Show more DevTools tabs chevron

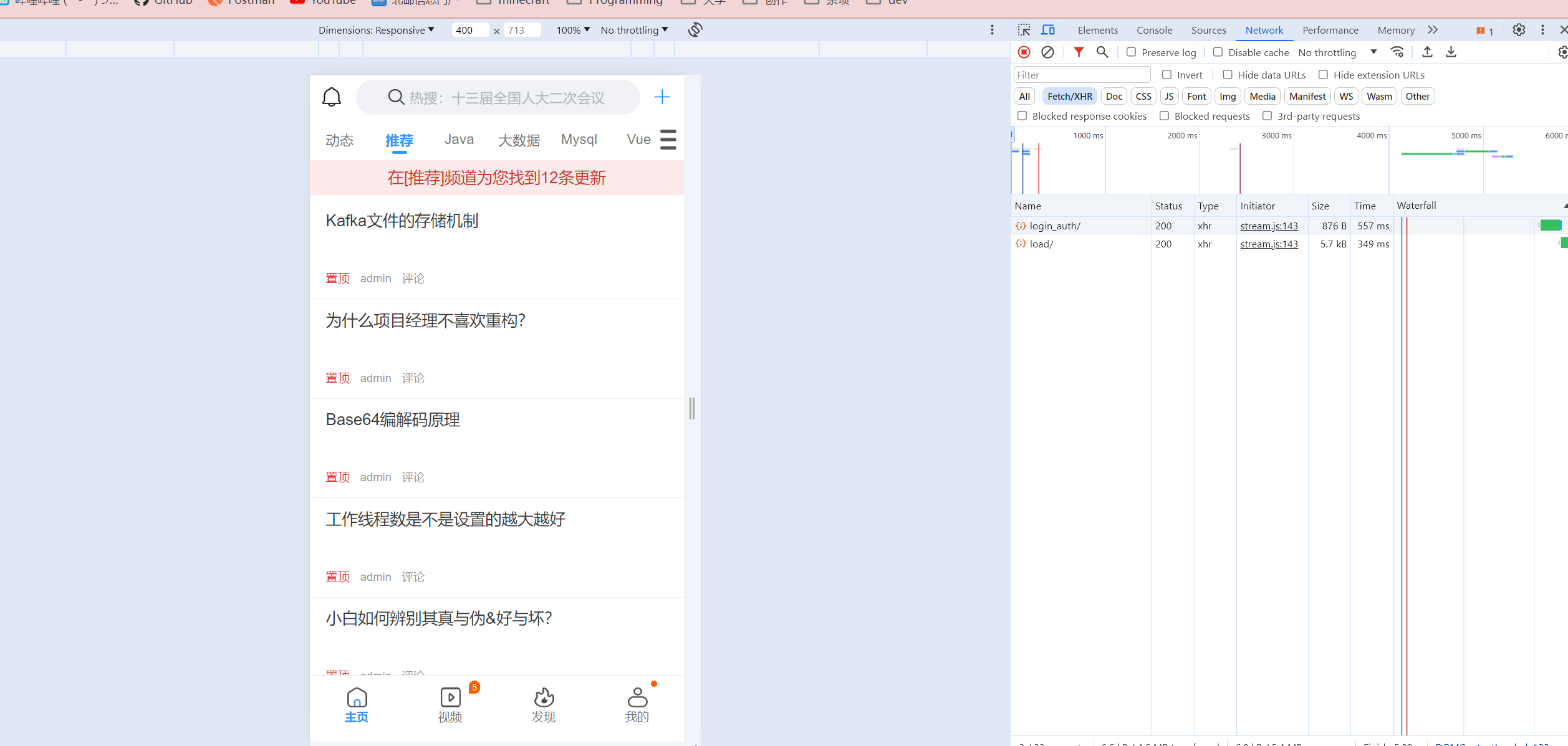point(1433,30)
